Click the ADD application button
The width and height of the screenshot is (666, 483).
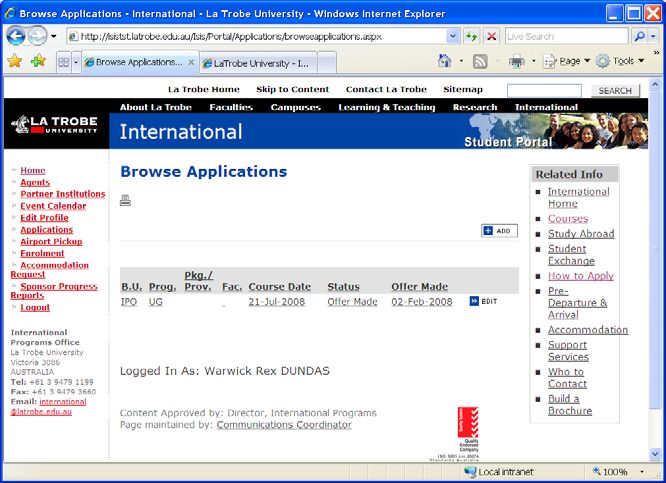tap(500, 231)
